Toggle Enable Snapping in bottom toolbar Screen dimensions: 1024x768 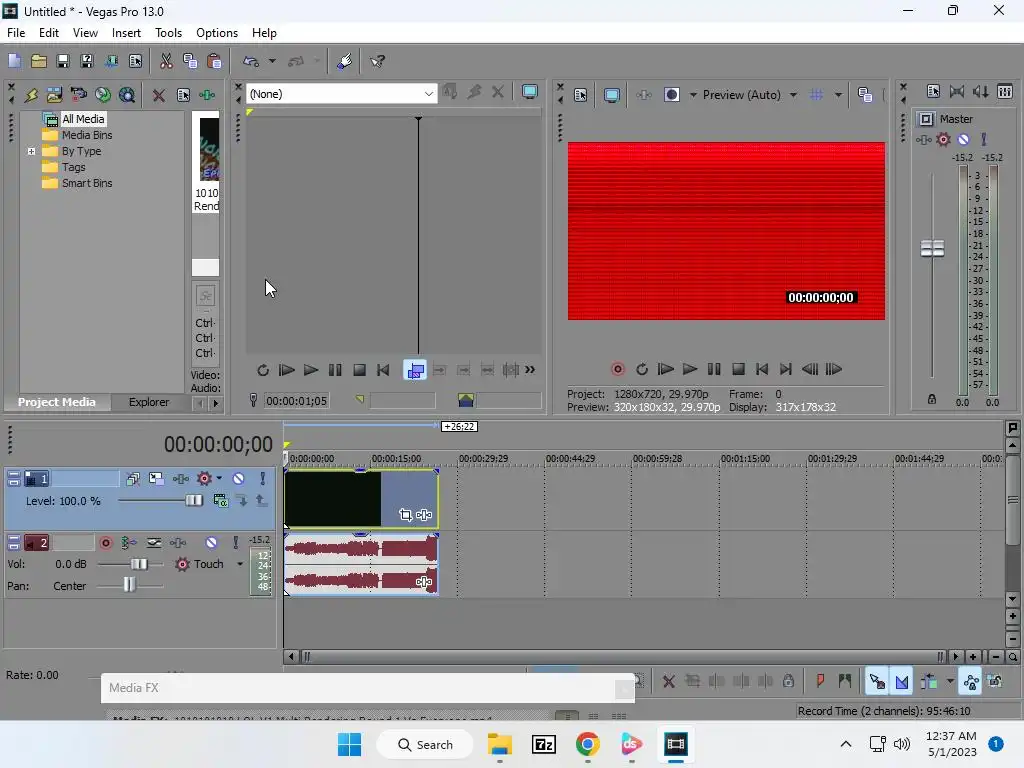pyautogui.click(x=877, y=681)
